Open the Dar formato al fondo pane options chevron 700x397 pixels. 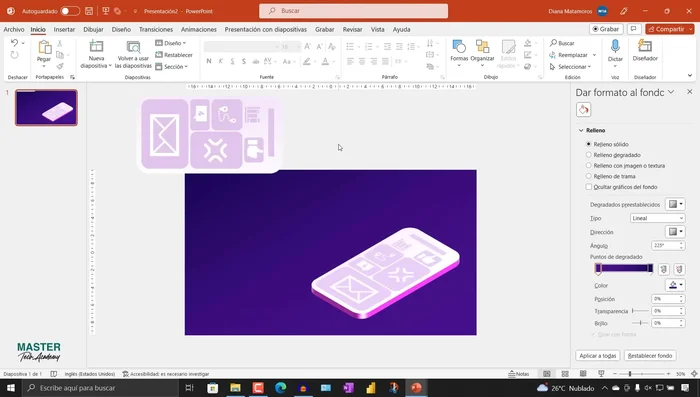click(671, 92)
